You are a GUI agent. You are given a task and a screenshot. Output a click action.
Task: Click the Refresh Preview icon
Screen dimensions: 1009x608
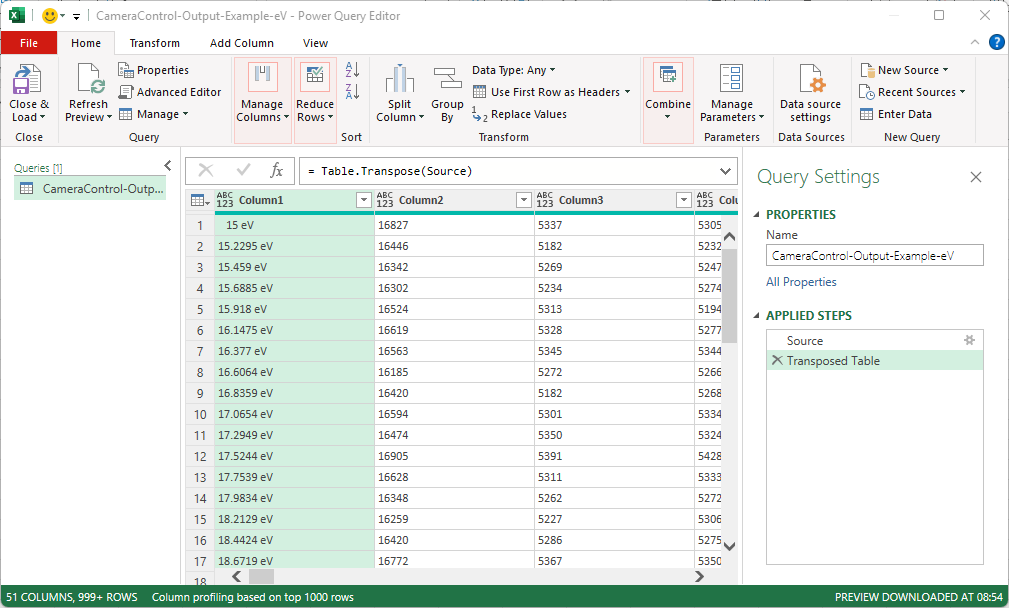[x=89, y=78]
